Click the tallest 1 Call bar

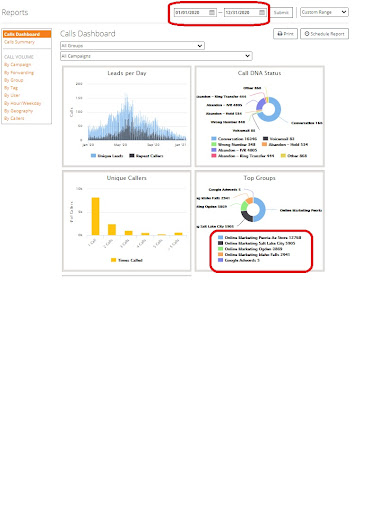(x=95, y=216)
